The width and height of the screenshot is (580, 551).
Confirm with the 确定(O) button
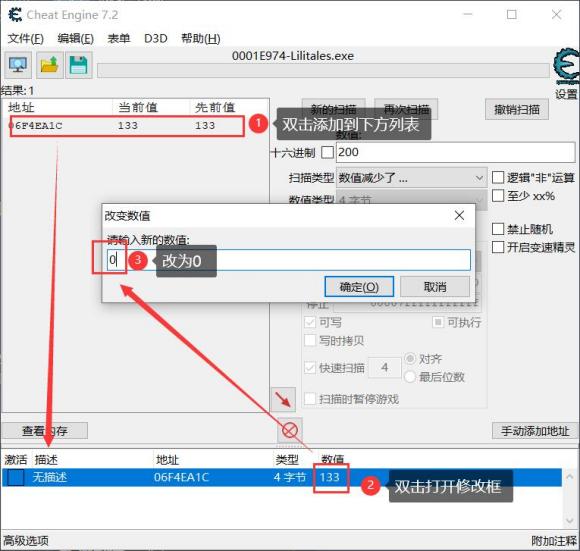(359, 287)
